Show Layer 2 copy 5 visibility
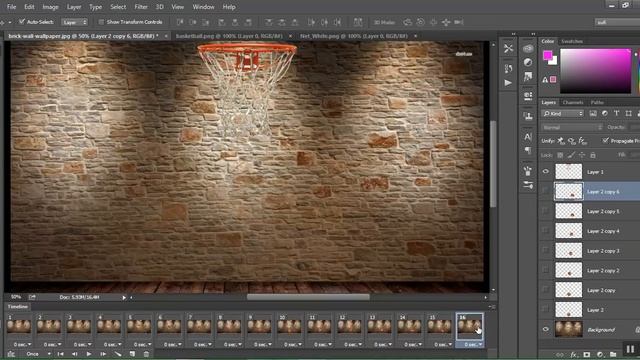Screen dimensions: 640x360 [x=546, y=211]
